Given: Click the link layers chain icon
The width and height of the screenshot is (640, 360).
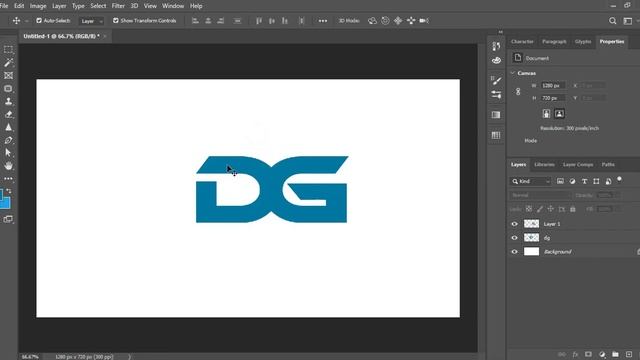Looking at the screenshot, I should coord(562,354).
